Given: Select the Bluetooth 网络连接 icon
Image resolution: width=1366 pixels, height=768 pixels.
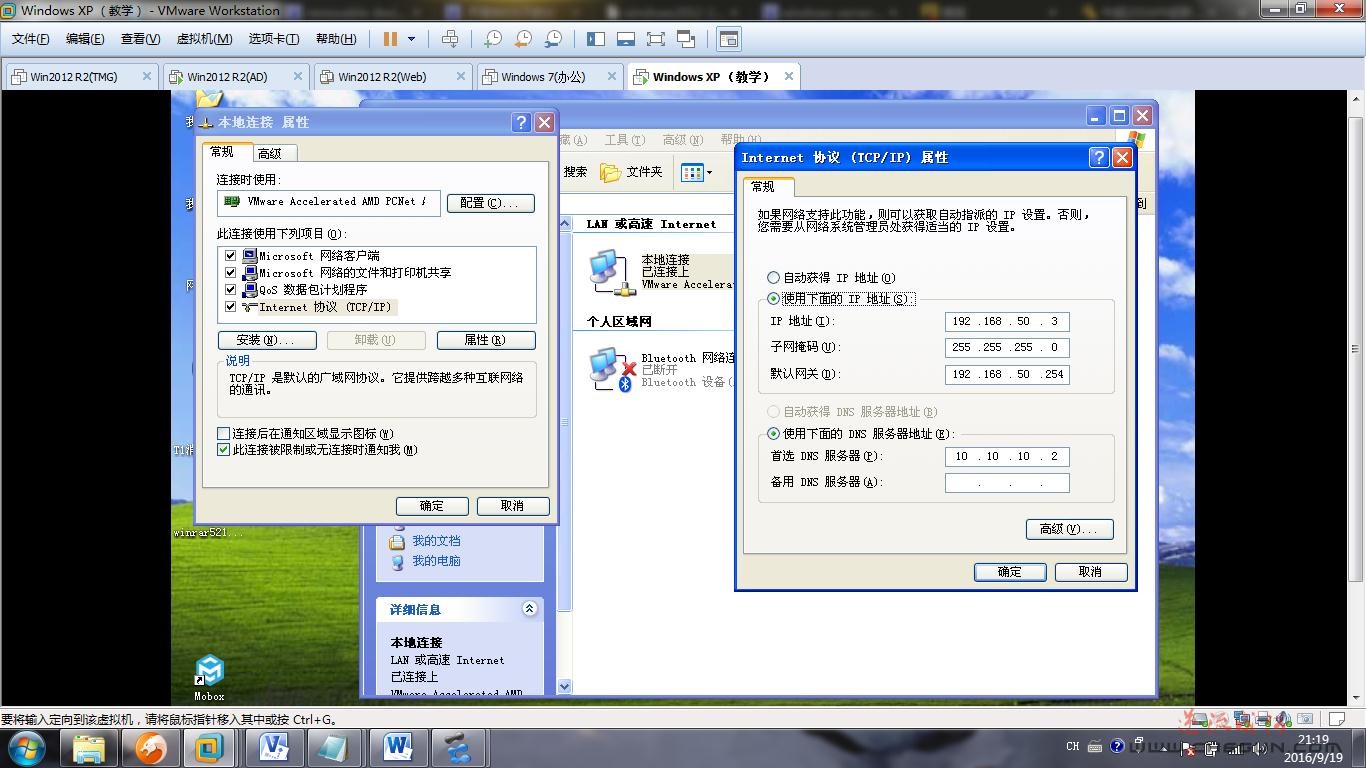Looking at the screenshot, I should (611, 370).
